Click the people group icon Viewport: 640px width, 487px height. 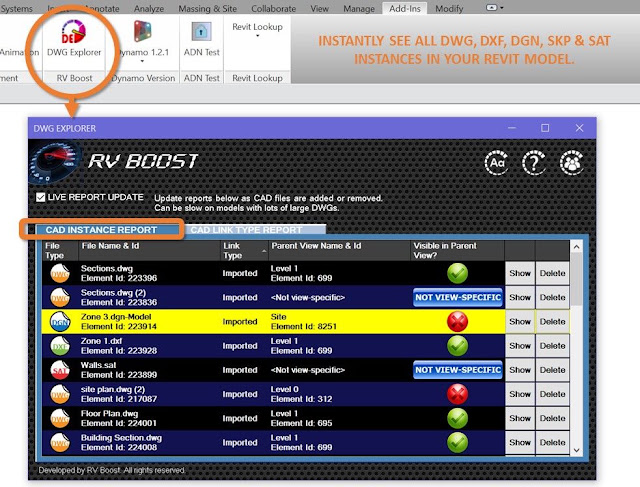coord(571,163)
